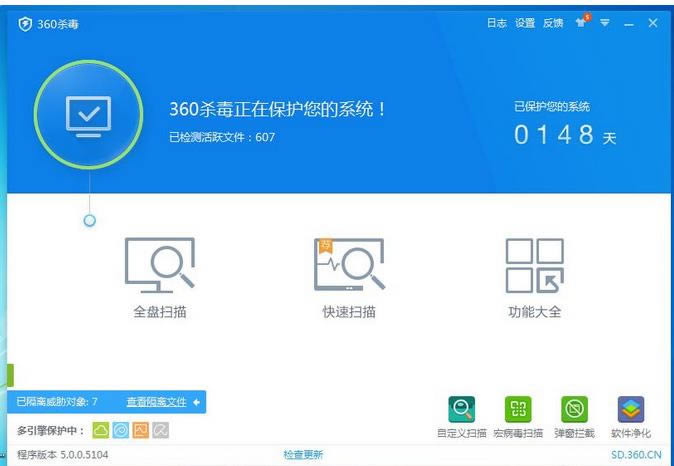Viewport: 674px width, 466px height.
Task: Click the protection status monitor circle icon
Action: [x=88, y=116]
